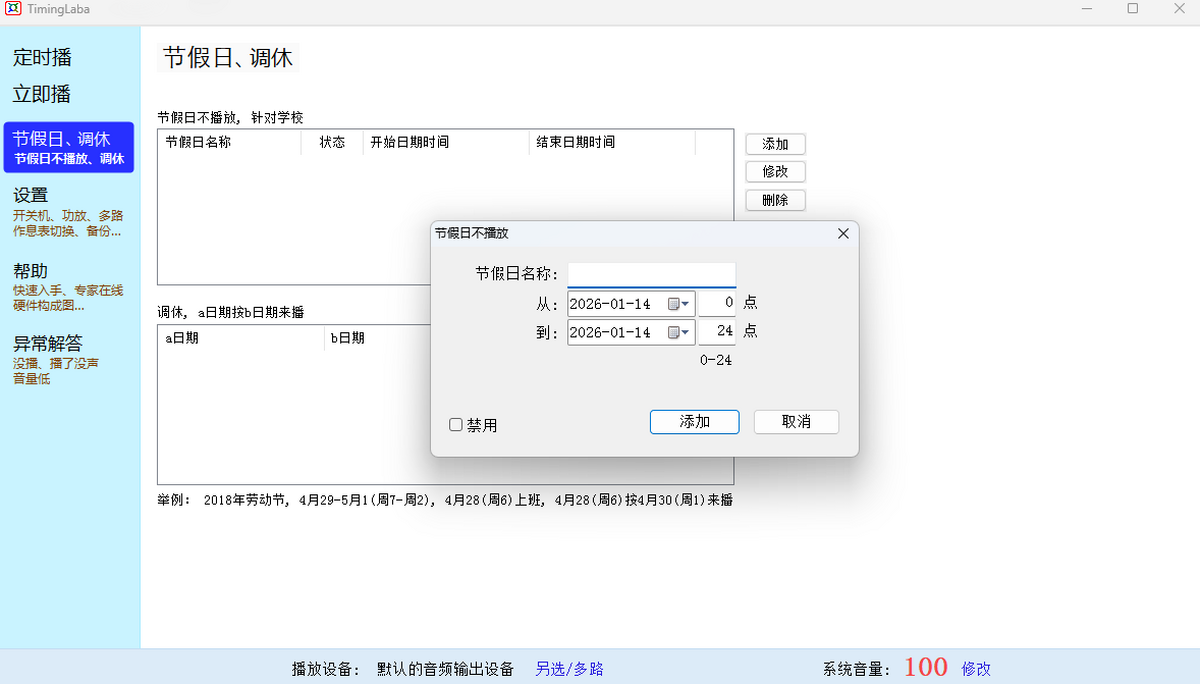Close the 节假日不播放 dialog
Image resolution: width=1200 pixels, height=684 pixels.
842,233
